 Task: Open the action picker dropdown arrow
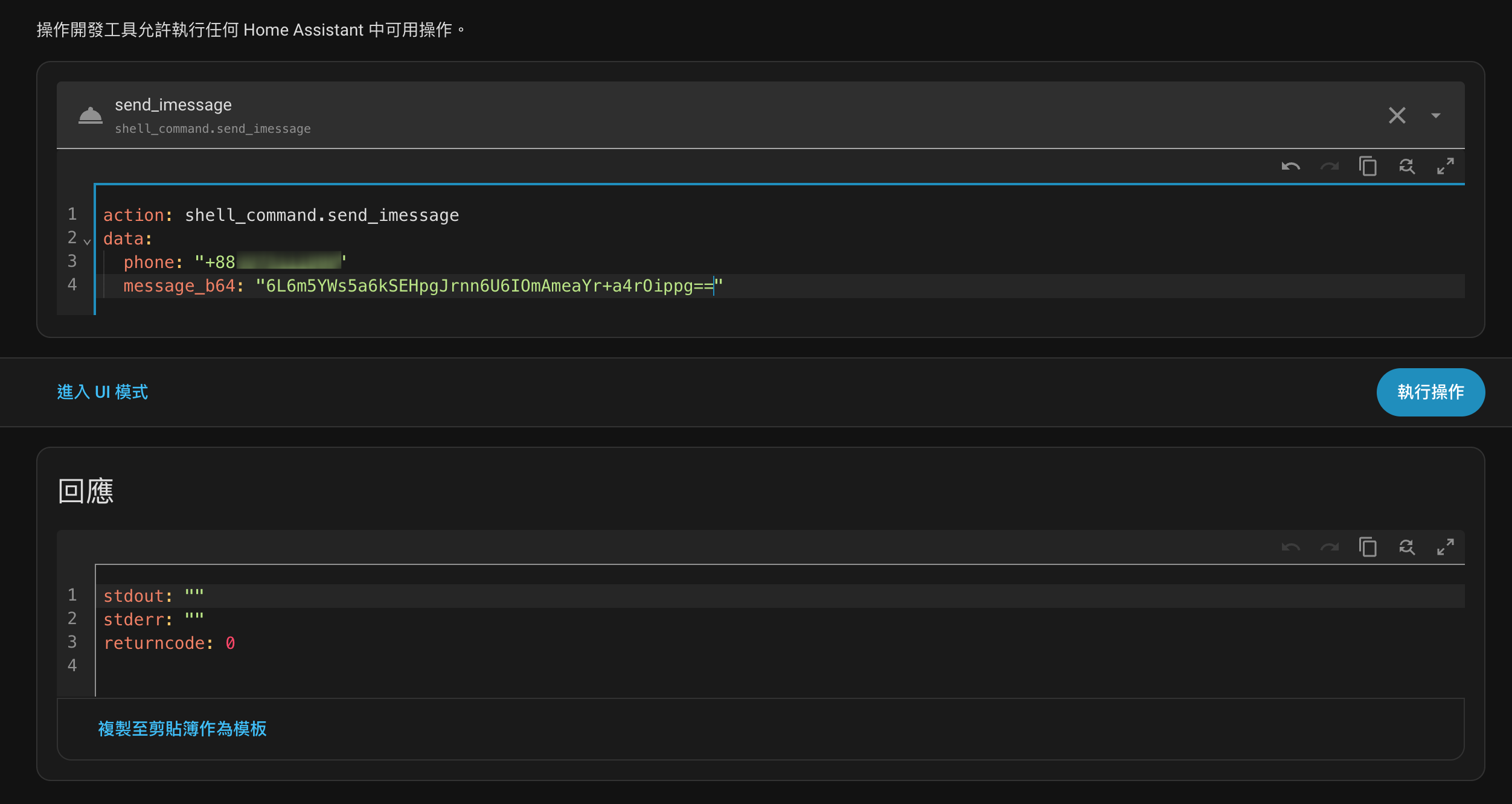coord(1435,115)
